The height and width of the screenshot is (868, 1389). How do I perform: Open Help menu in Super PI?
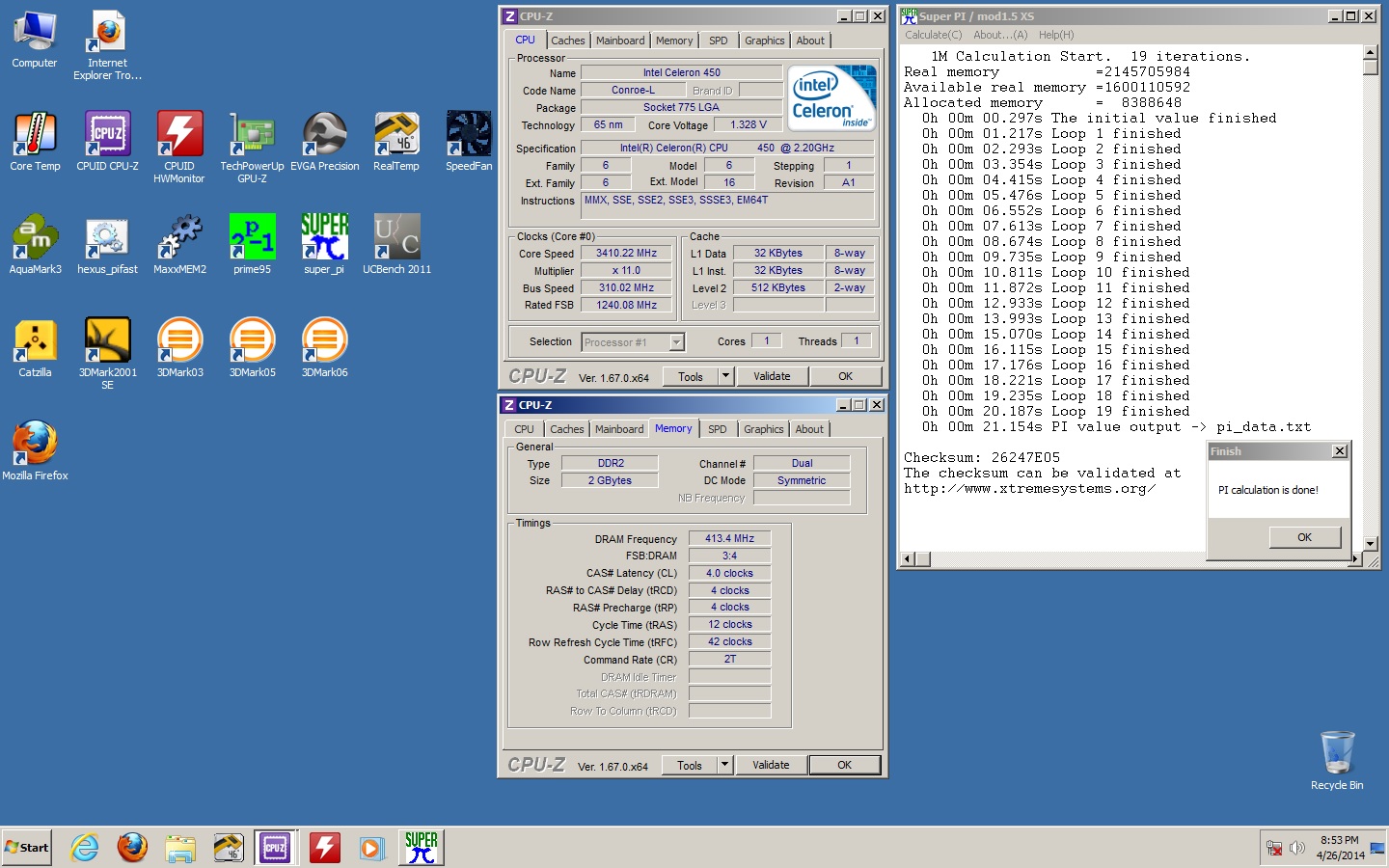[1056, 35]
